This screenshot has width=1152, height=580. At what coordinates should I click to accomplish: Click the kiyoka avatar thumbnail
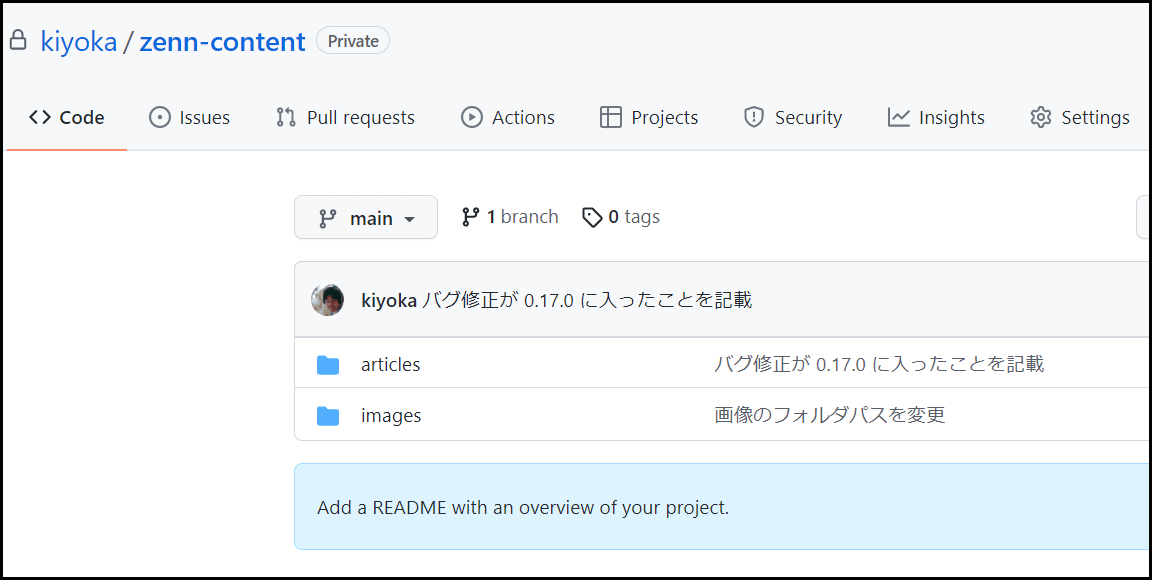pos(328,300)
